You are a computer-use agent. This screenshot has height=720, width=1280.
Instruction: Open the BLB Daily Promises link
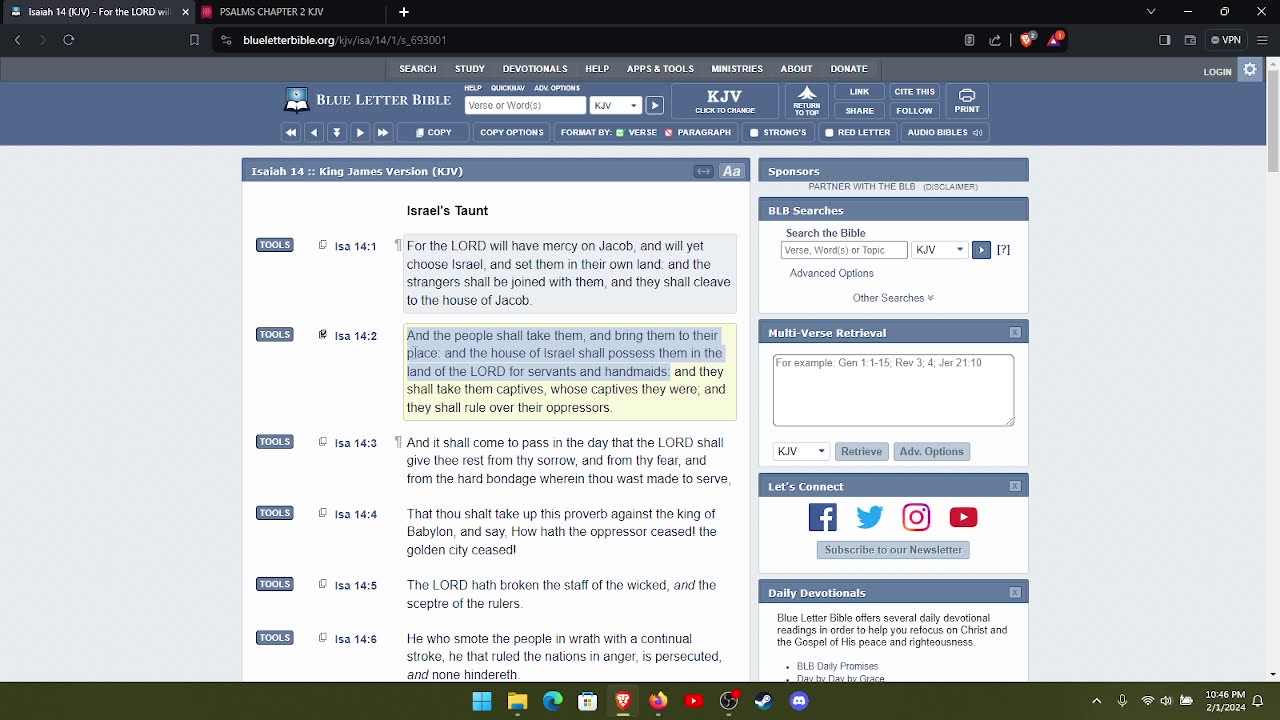click(837, 666)
